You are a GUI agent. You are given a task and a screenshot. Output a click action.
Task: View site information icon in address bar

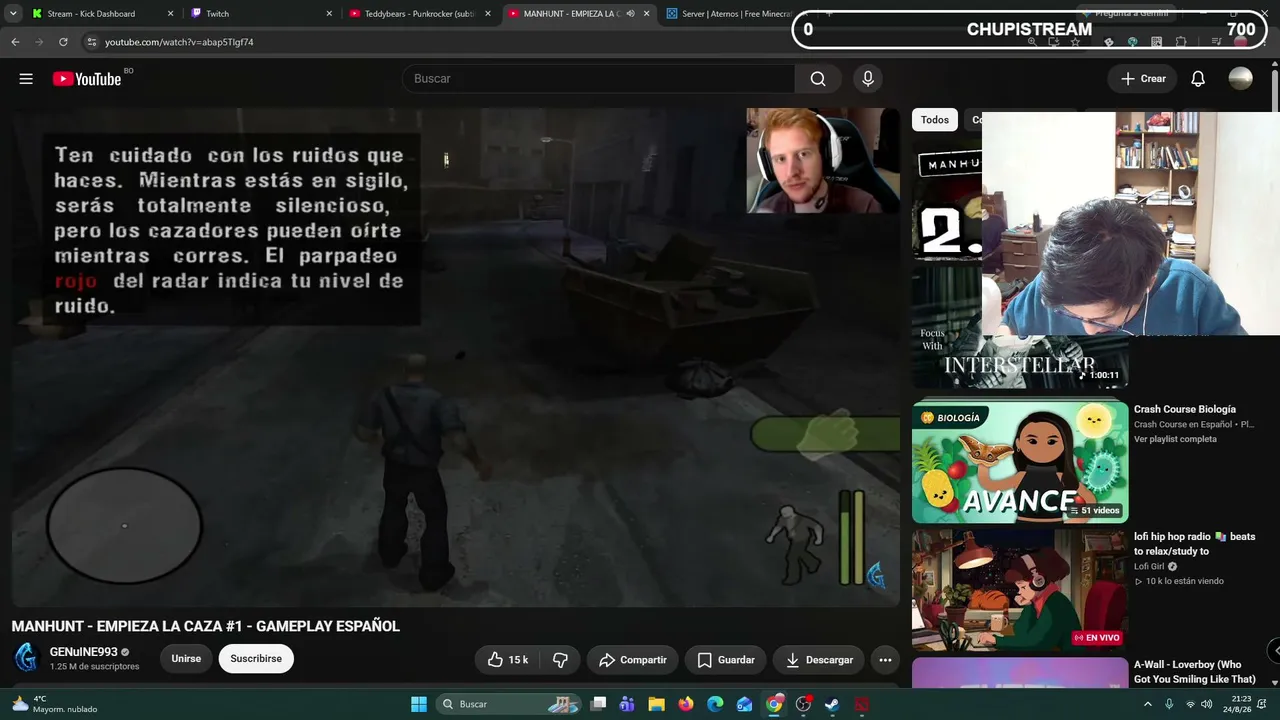[91, 42]
